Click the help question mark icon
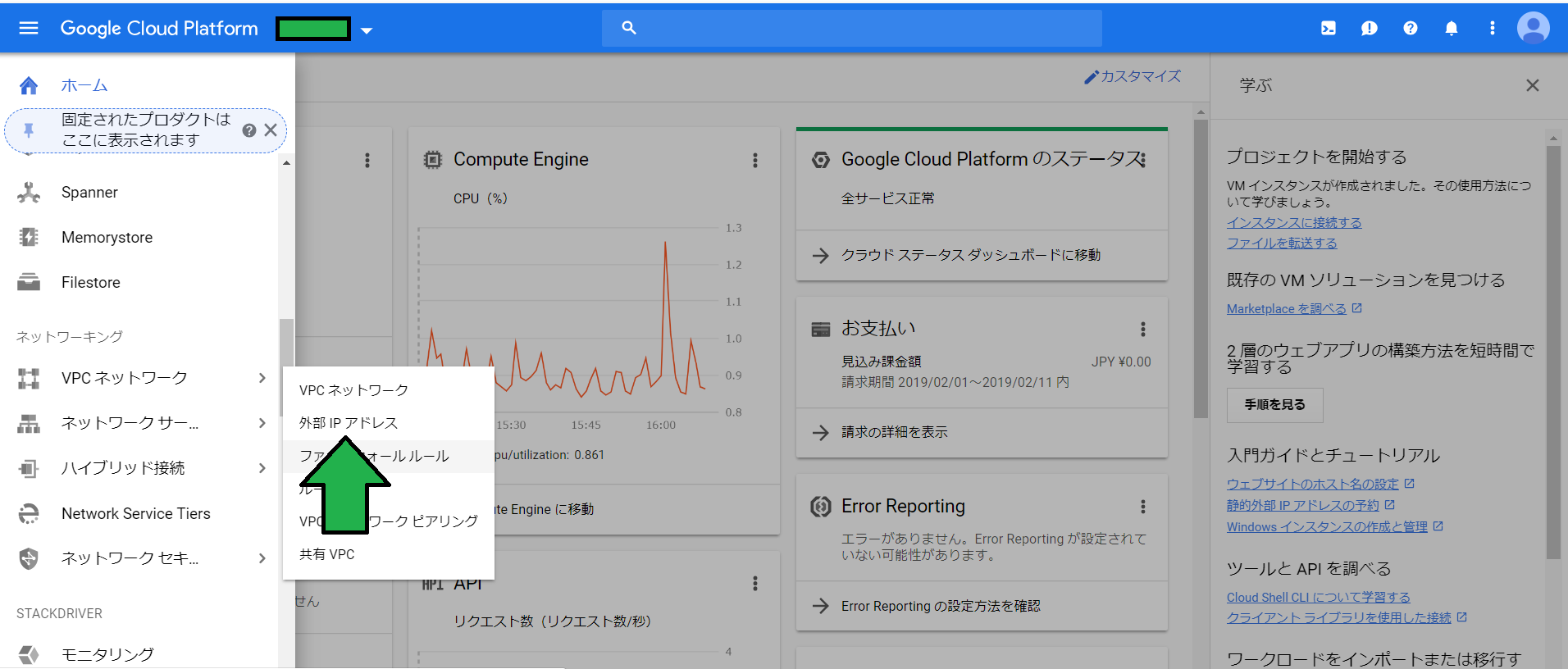1568x669 pixels. [x=1411, y=29]
